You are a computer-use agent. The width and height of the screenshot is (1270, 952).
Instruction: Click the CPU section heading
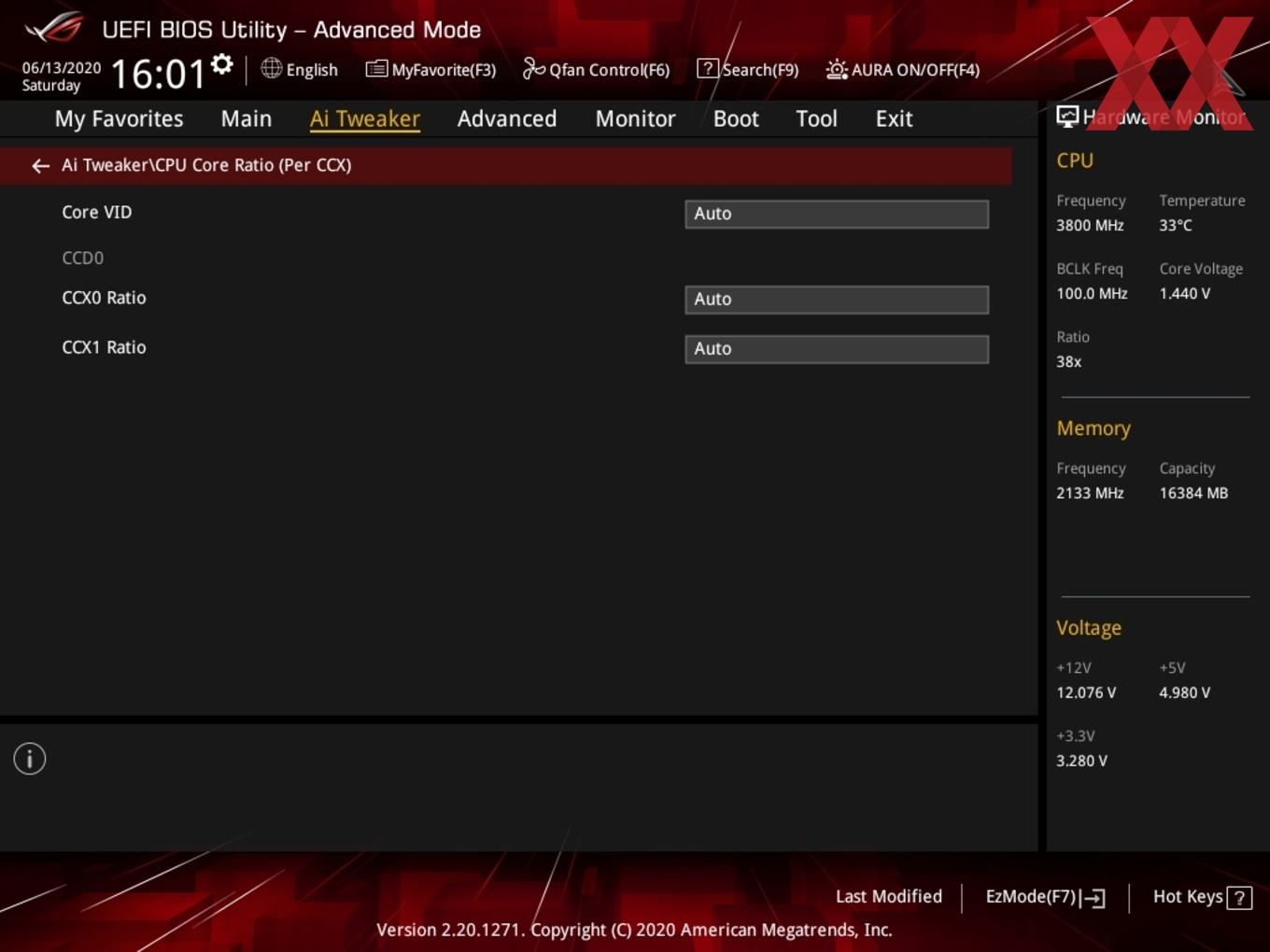click(x=1075, y=161)
